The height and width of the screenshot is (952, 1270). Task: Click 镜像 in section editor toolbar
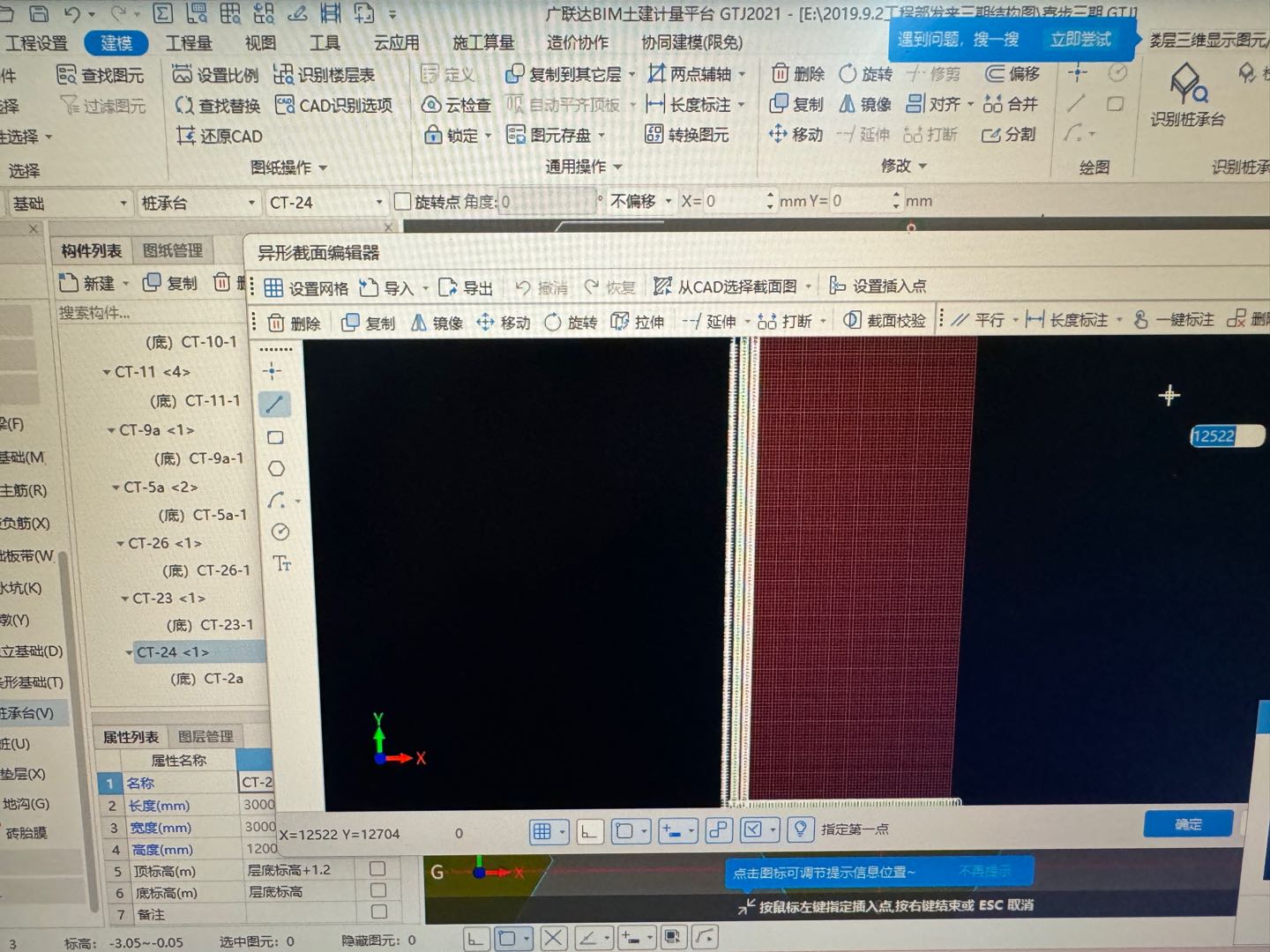coord(437,323)
